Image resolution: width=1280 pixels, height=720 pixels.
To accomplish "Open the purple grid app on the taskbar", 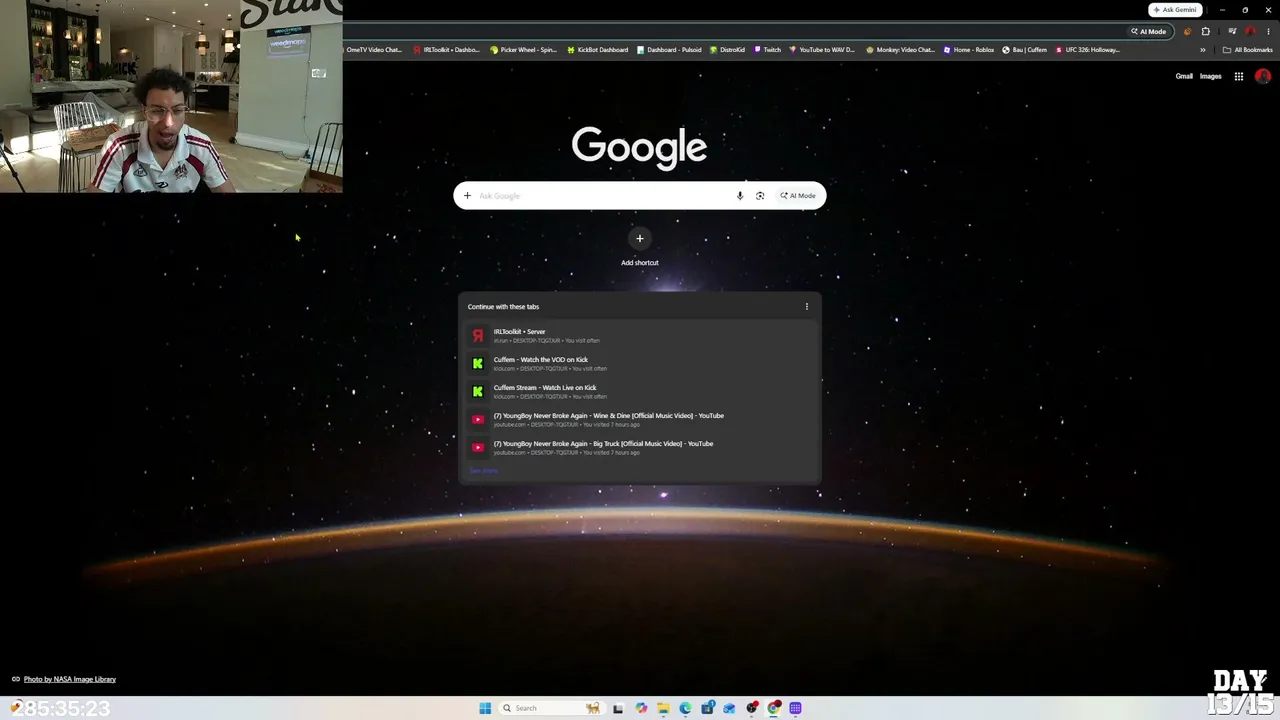I will point(796,708).
